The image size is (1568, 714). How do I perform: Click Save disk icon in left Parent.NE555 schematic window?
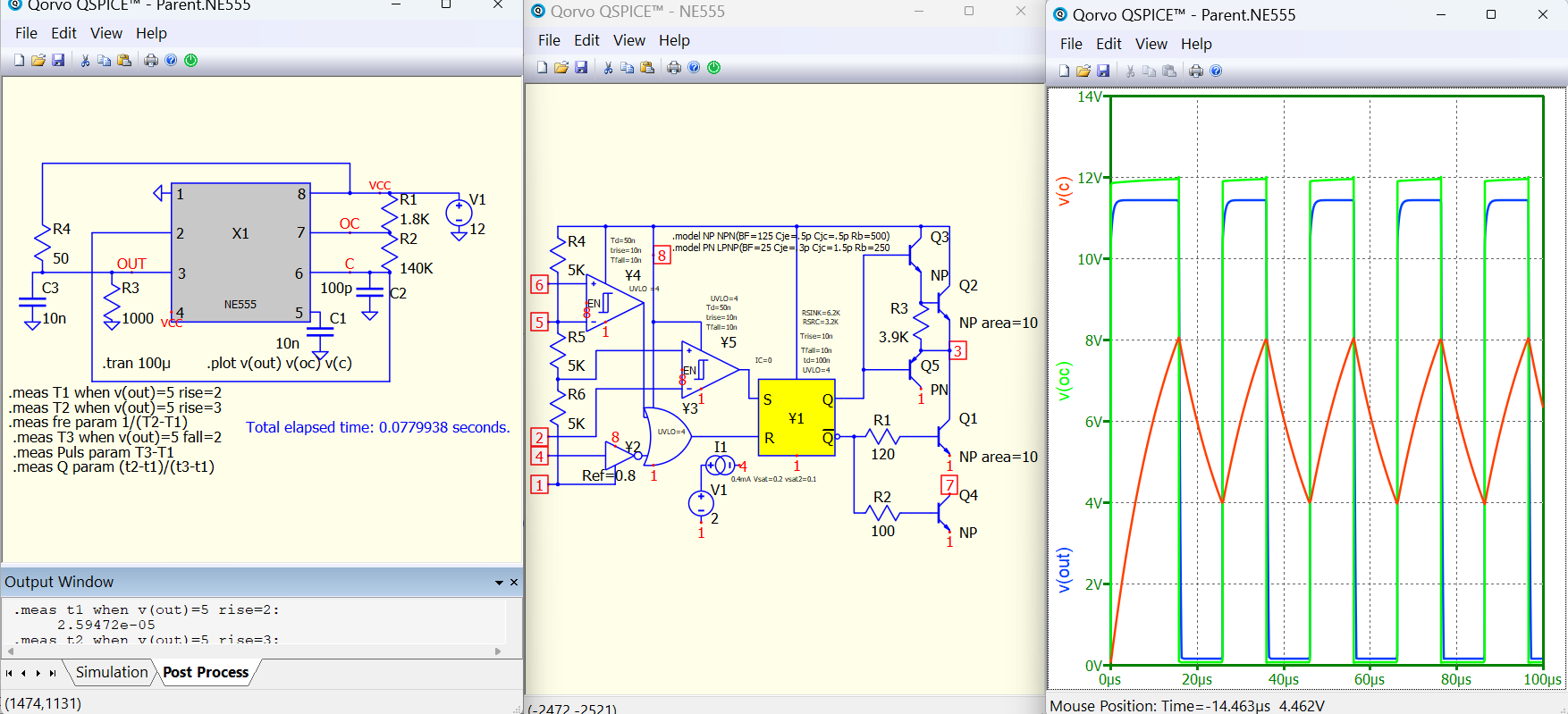pos(58,61)
